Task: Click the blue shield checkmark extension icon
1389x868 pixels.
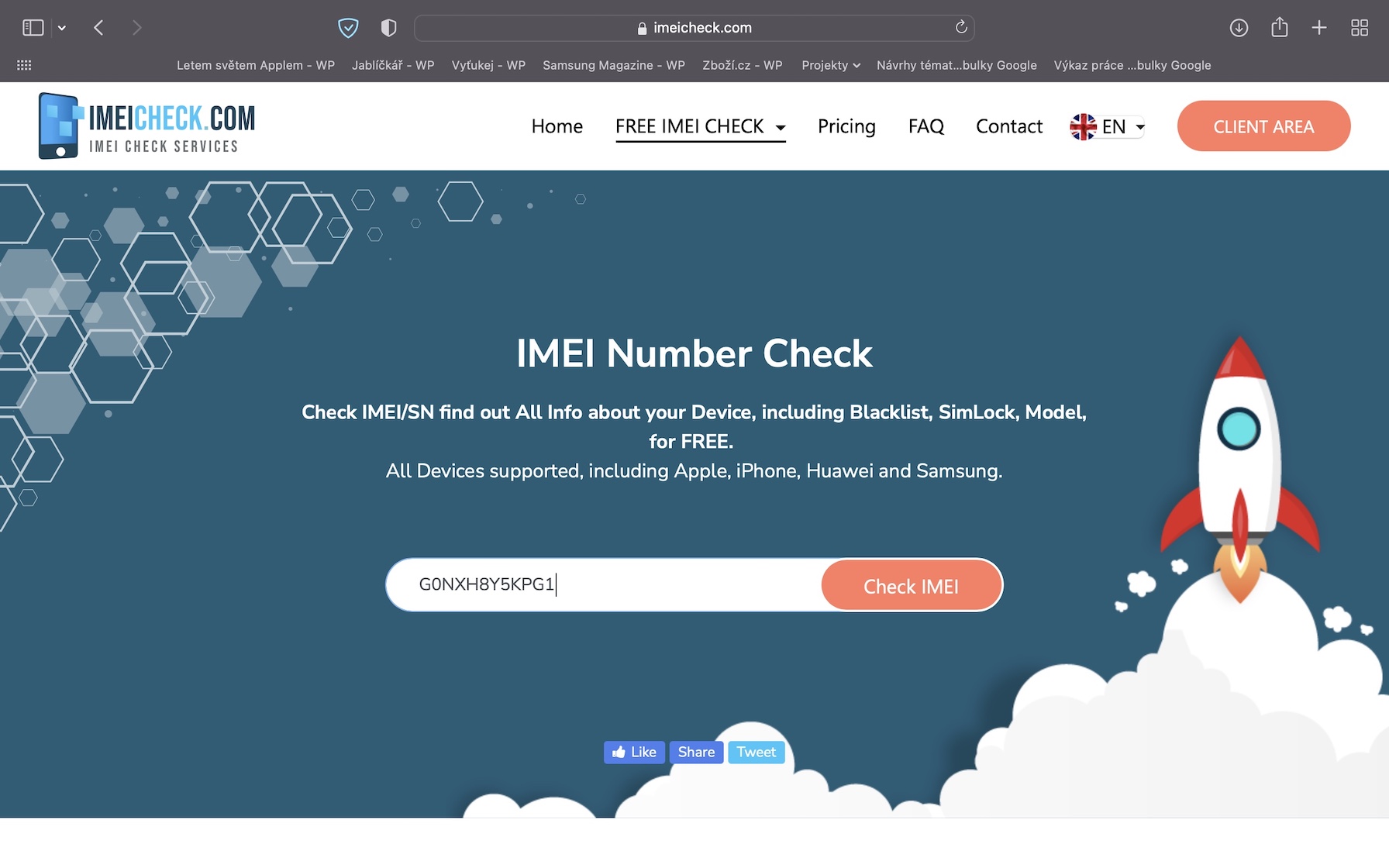Action: pos(348,28)
